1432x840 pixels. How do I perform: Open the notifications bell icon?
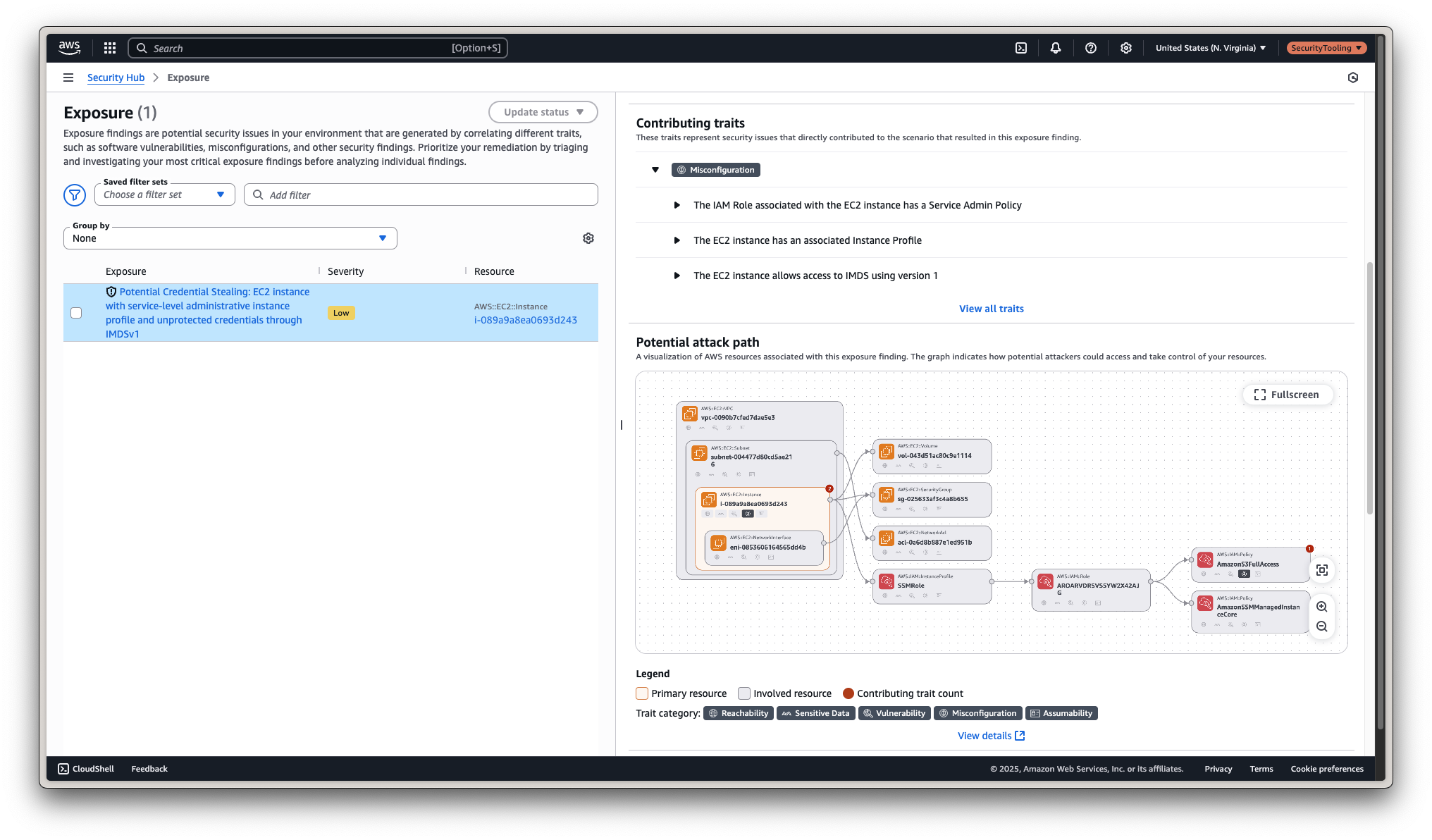[1056, 48]
